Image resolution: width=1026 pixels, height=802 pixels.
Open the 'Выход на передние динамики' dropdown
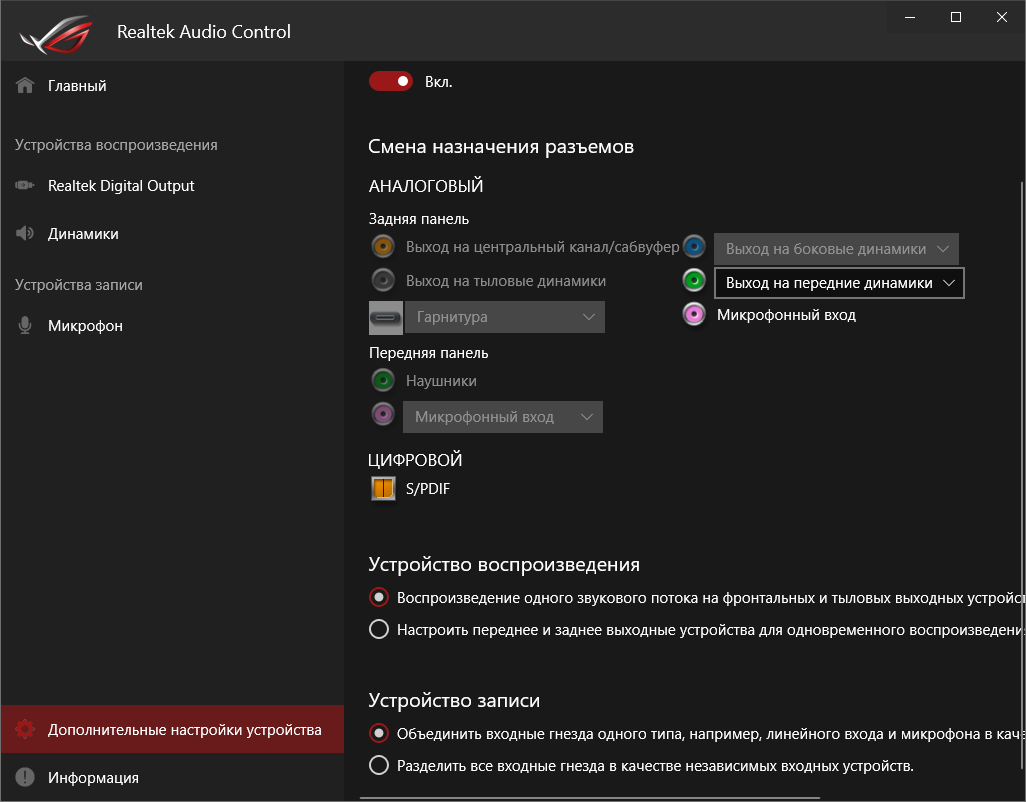coord(839,283)
